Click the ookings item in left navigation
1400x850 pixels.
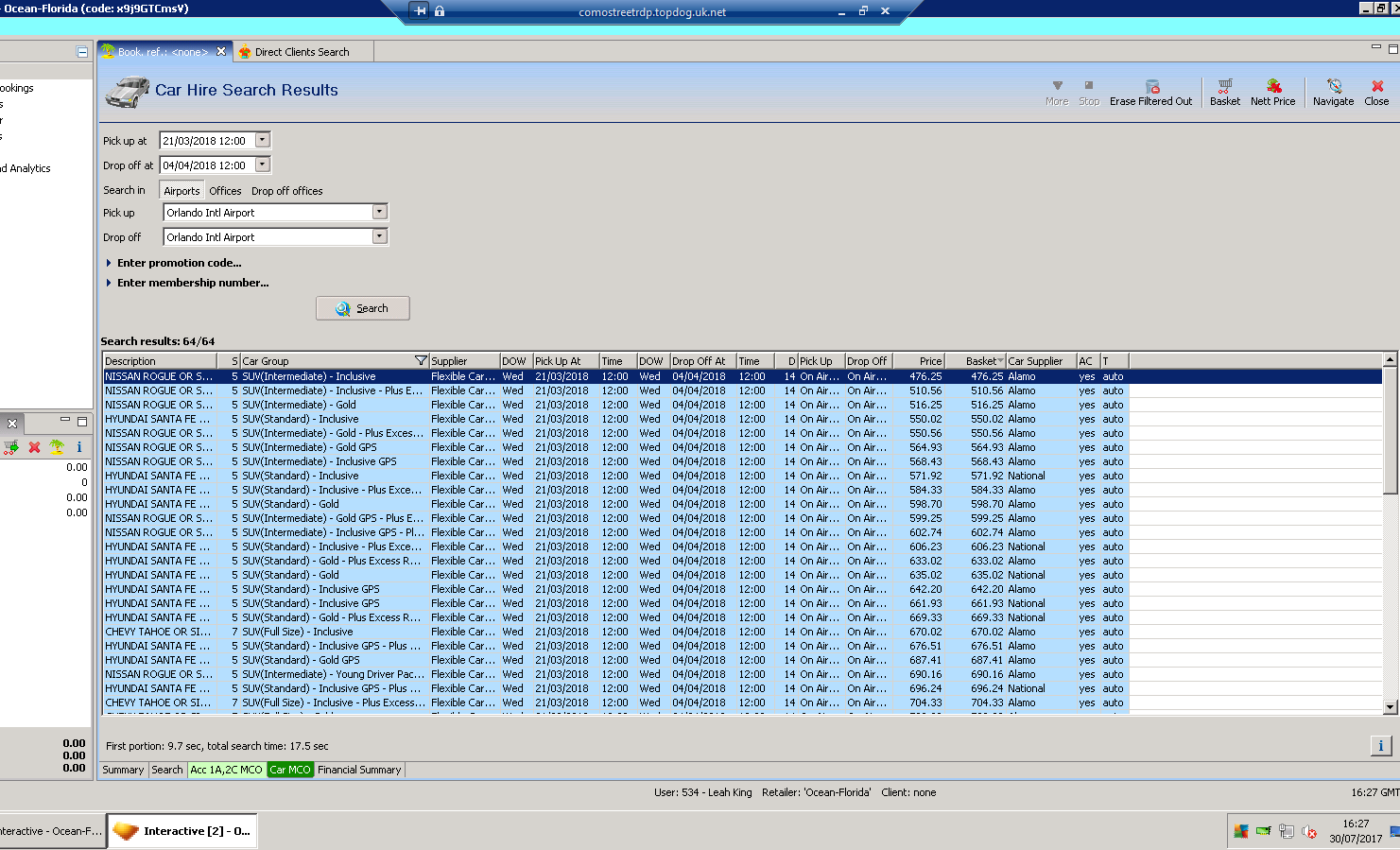pyautogui.click(x=17, y=88)
